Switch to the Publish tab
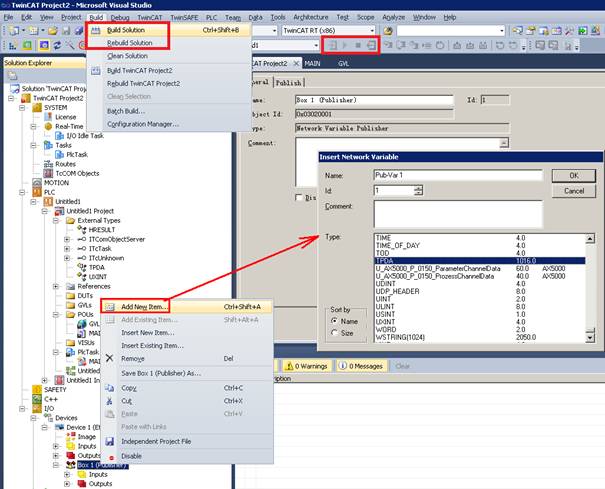 click(x=289, y=82)
